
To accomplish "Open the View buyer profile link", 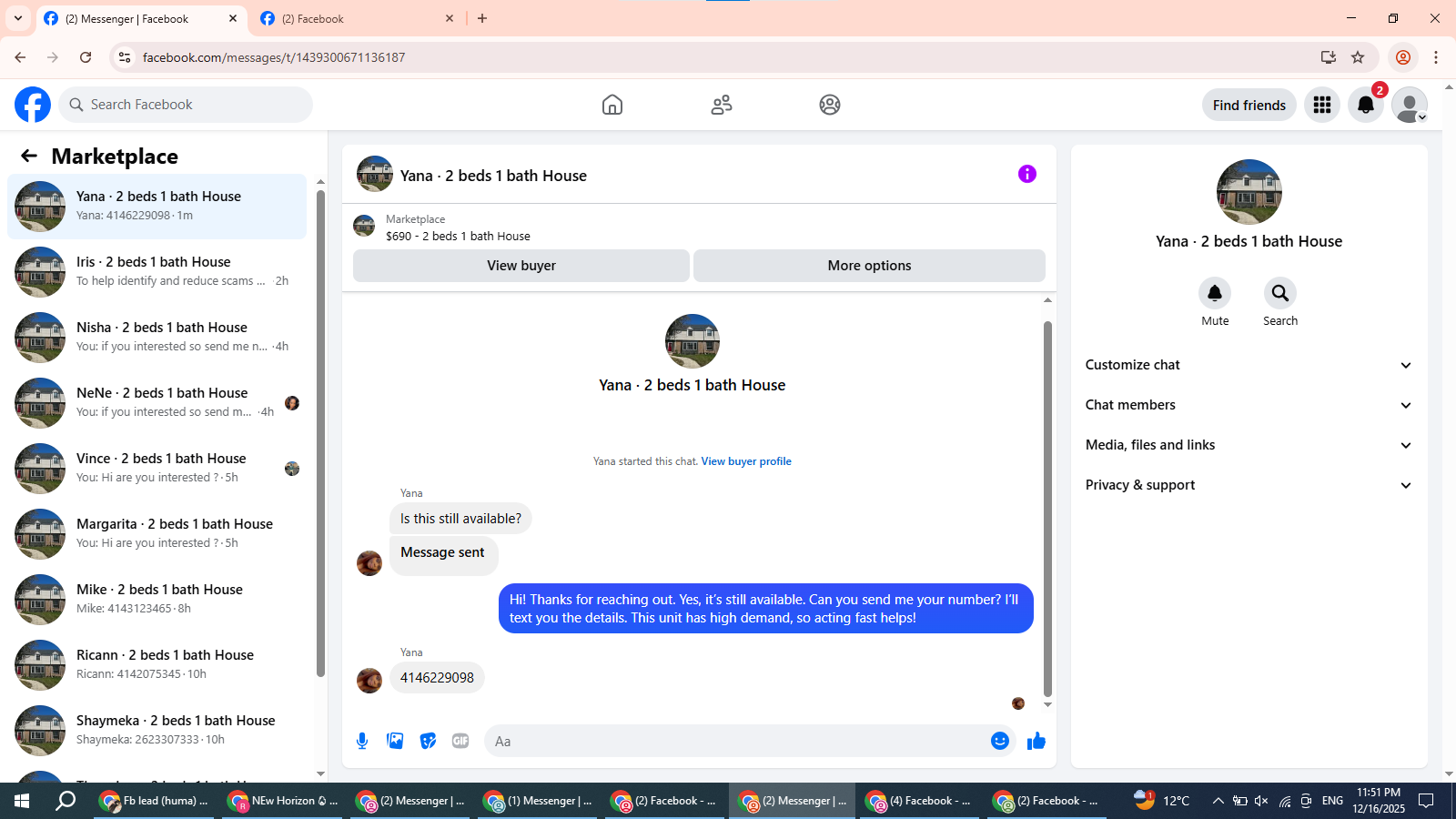I will (x=746, y=461).
